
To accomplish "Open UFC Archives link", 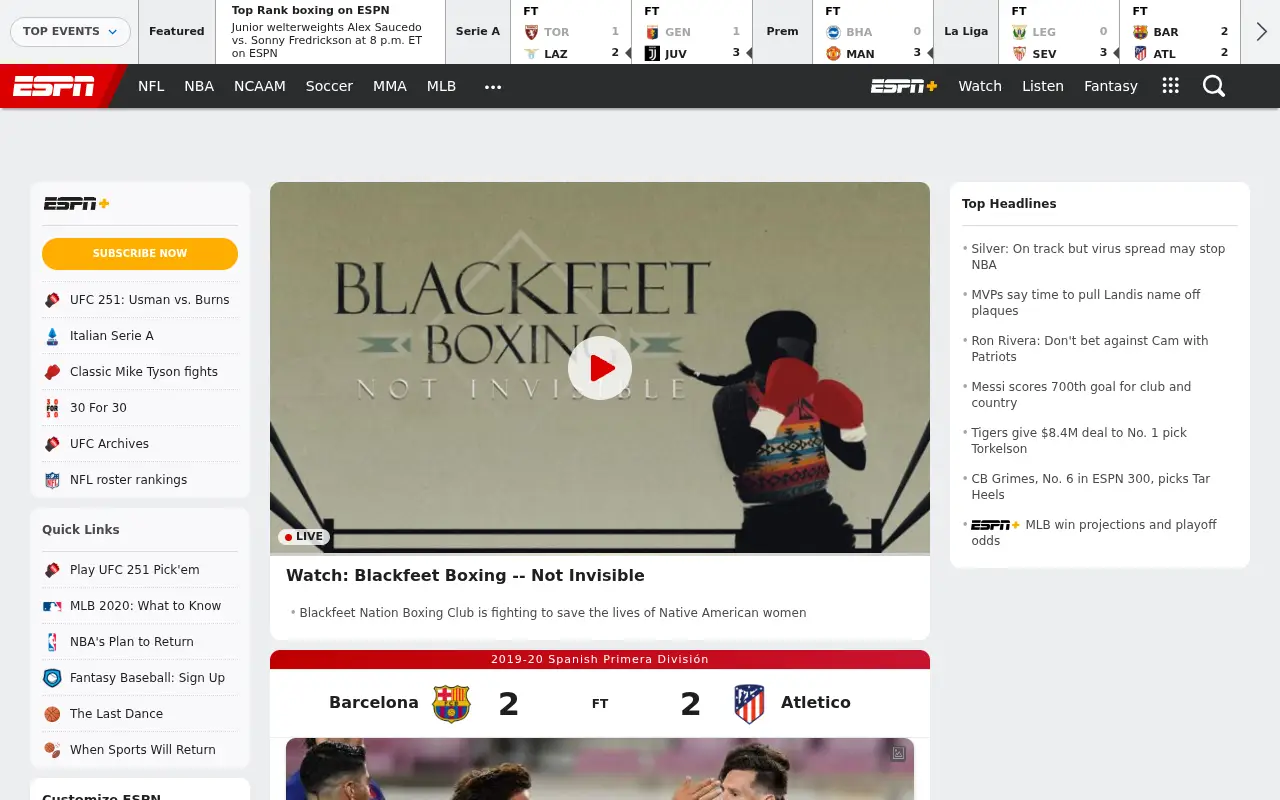I will click(109, 444).
